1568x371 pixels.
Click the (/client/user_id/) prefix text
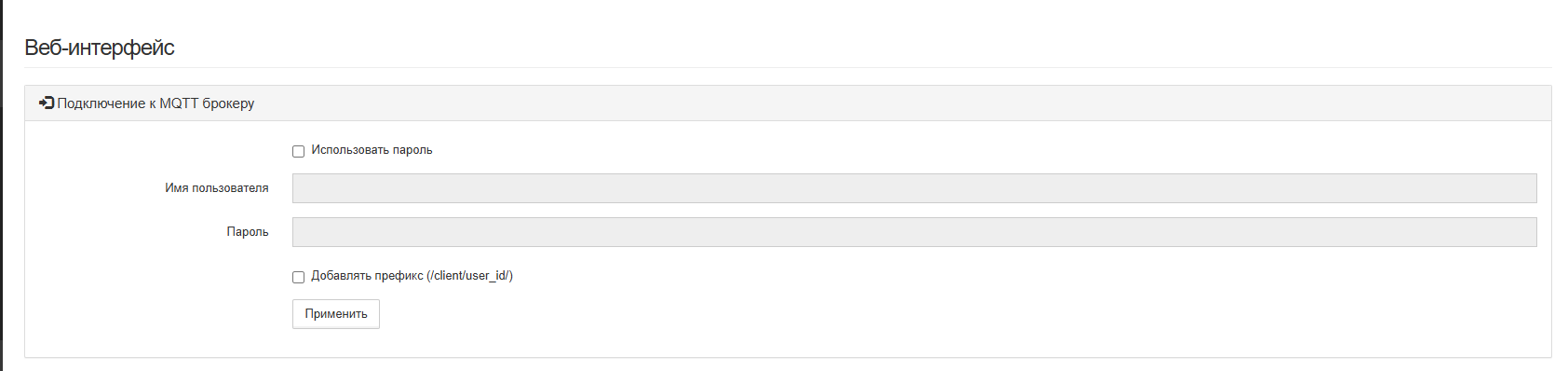click(469, 276)
